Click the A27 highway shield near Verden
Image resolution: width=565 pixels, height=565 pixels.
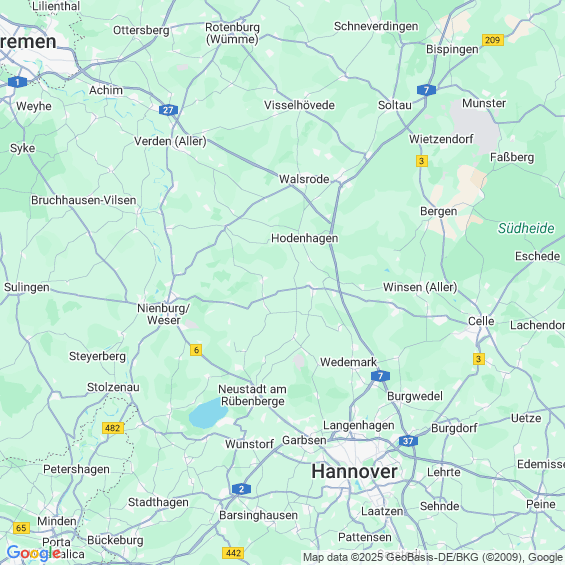[x=168, y=110]
